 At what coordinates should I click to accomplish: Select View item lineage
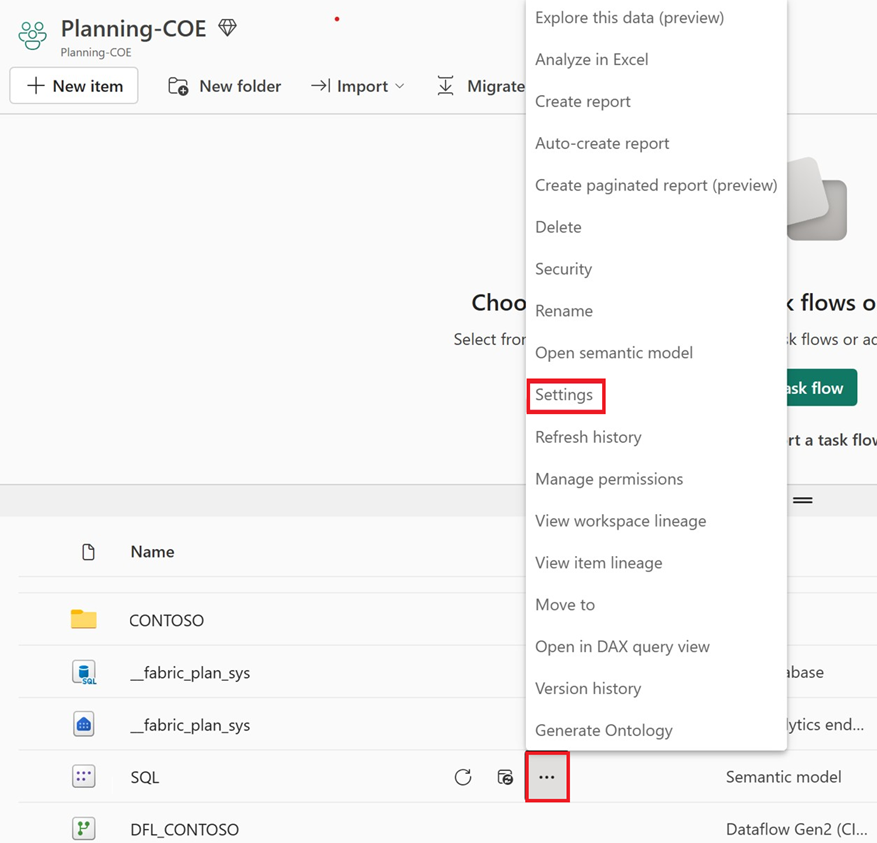coord(598,563)
